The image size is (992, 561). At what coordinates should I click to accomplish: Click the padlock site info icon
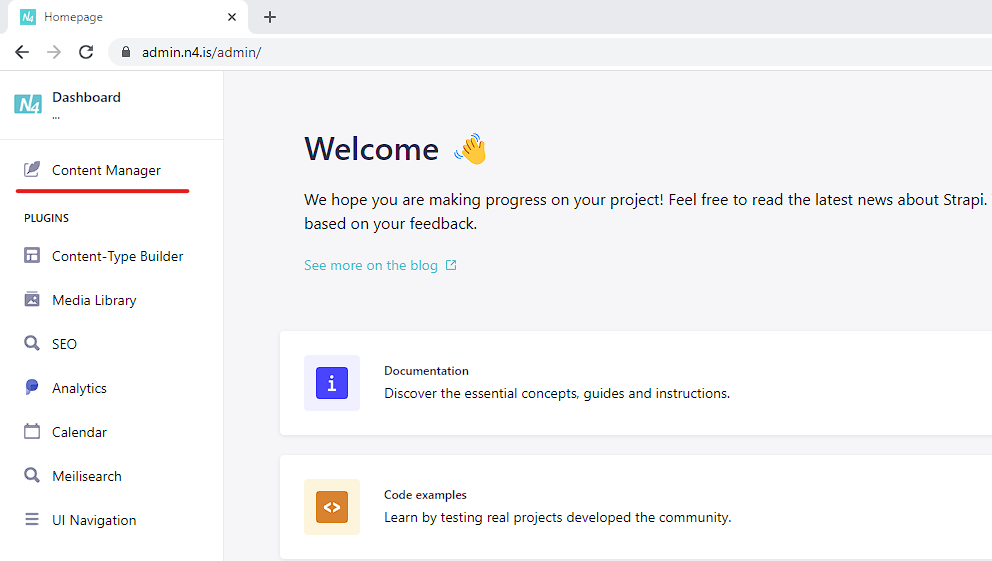point(126,52)
